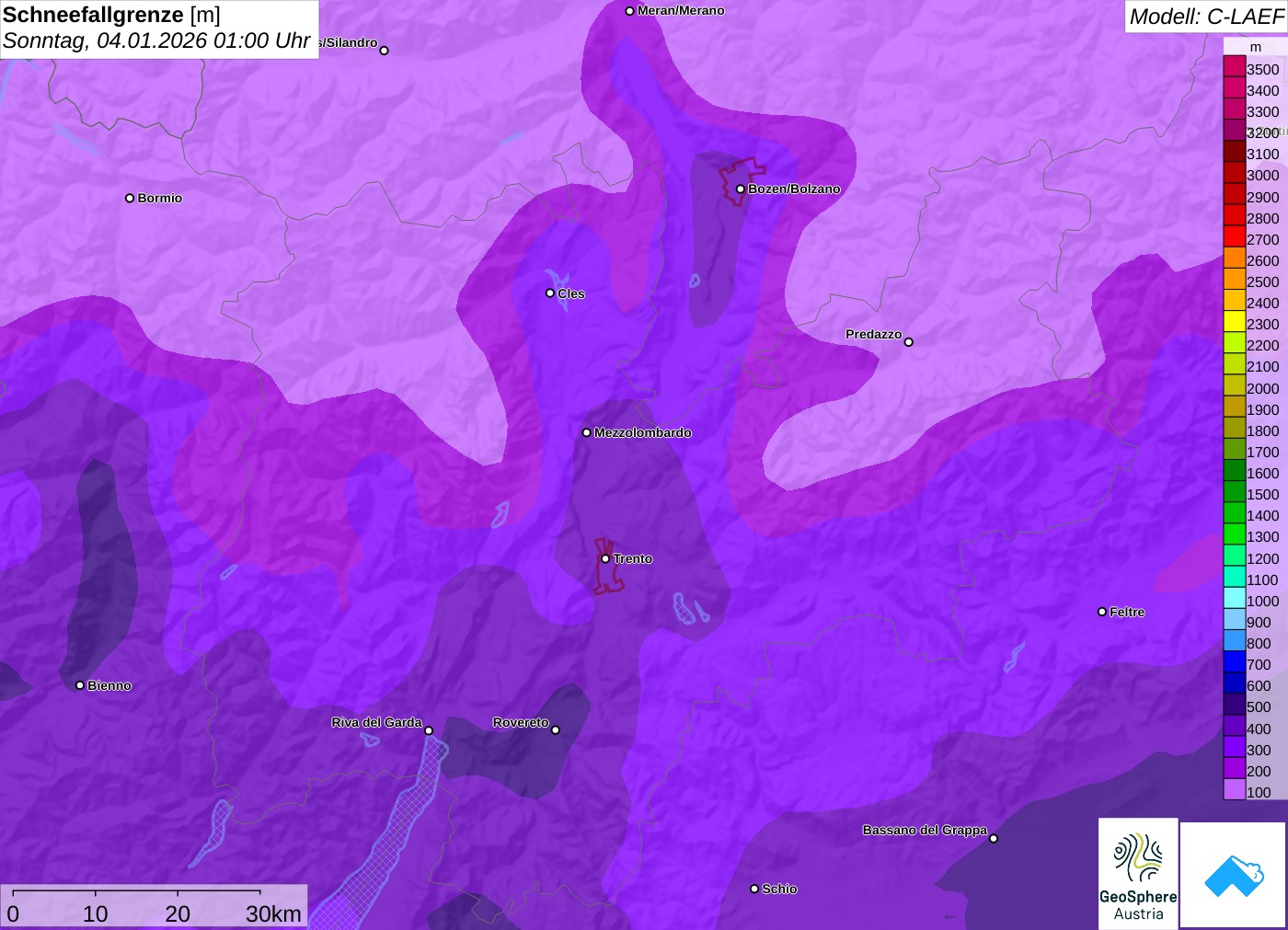Select the Rovereto city marker
This screenshot has height=930, width=1288.
point(555,730)
